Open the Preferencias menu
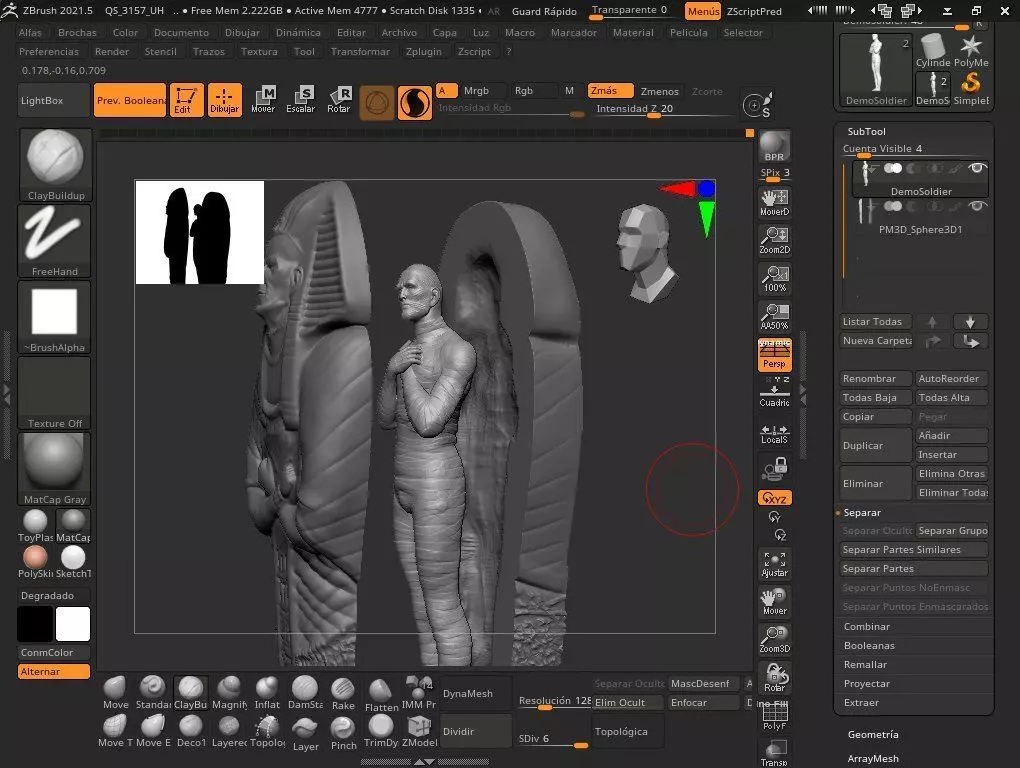Image resolution: width=1020 pixels, height=768 pixels. (49, 51)
